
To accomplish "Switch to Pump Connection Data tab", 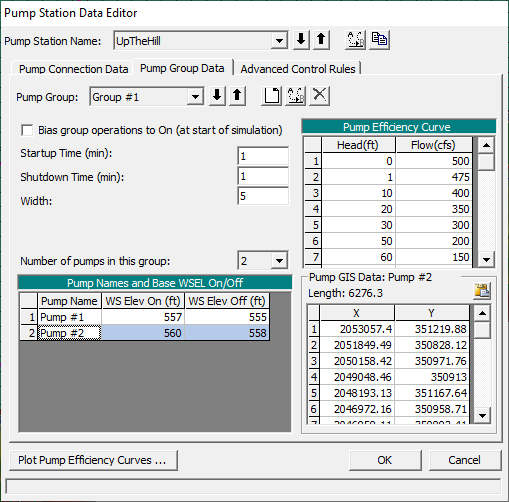I will pyautogui.click(x=73, y=69).
